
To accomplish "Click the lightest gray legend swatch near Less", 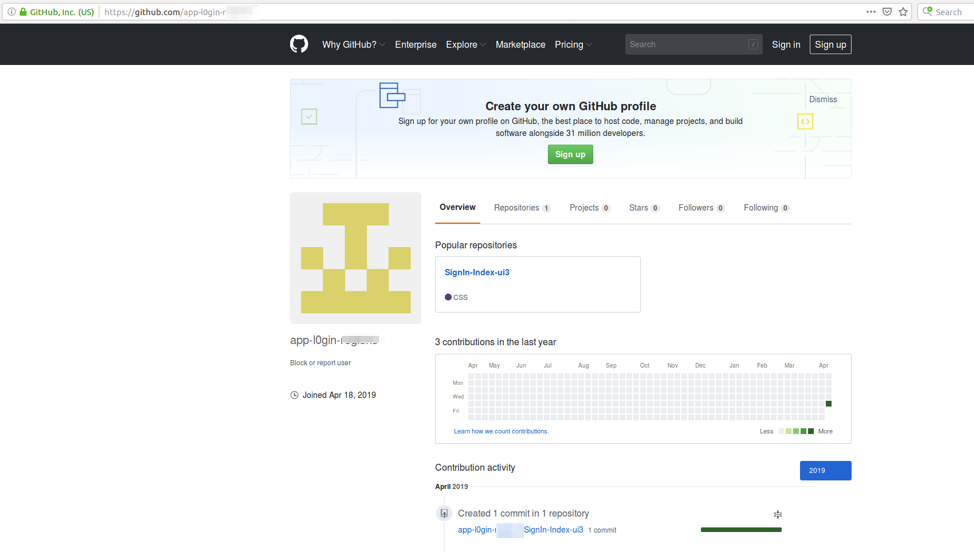I will pos(781,432).
